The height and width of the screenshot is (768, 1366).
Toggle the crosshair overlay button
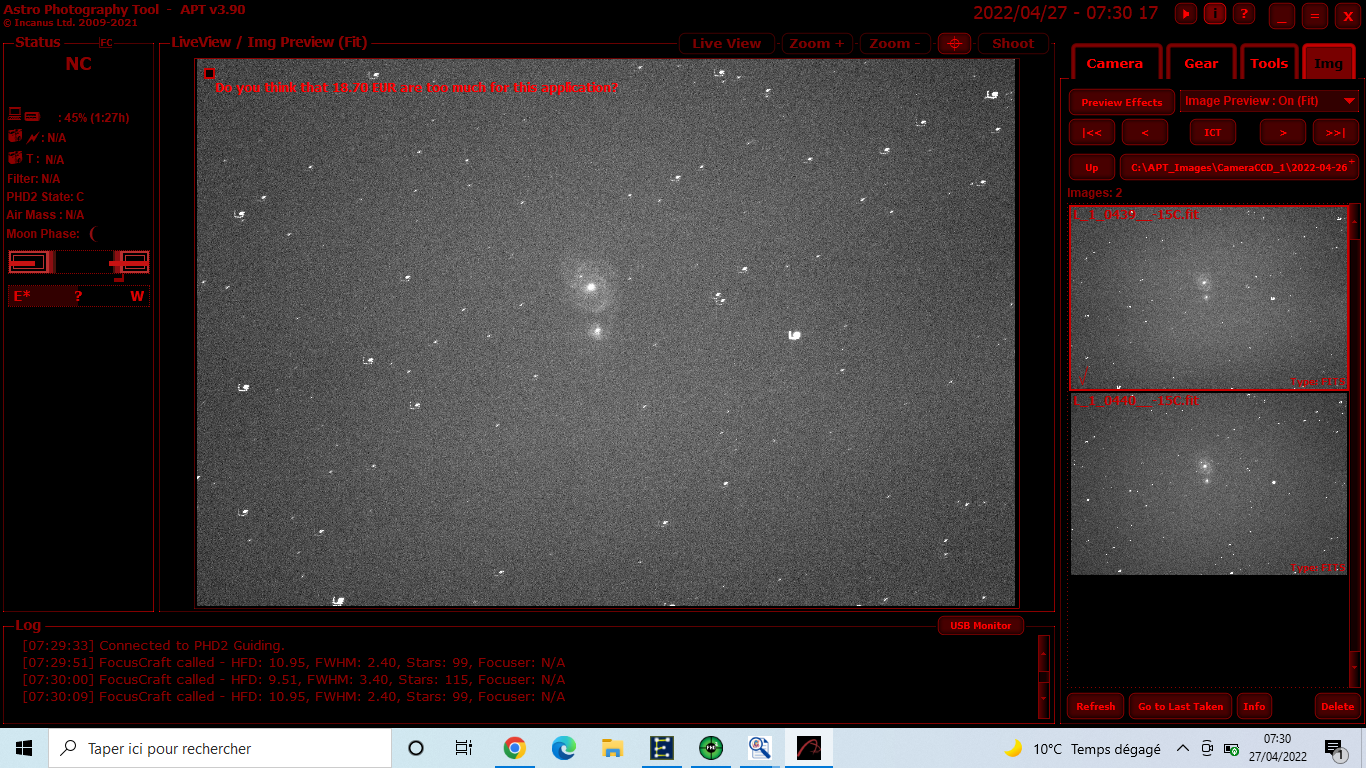point(955,44)
